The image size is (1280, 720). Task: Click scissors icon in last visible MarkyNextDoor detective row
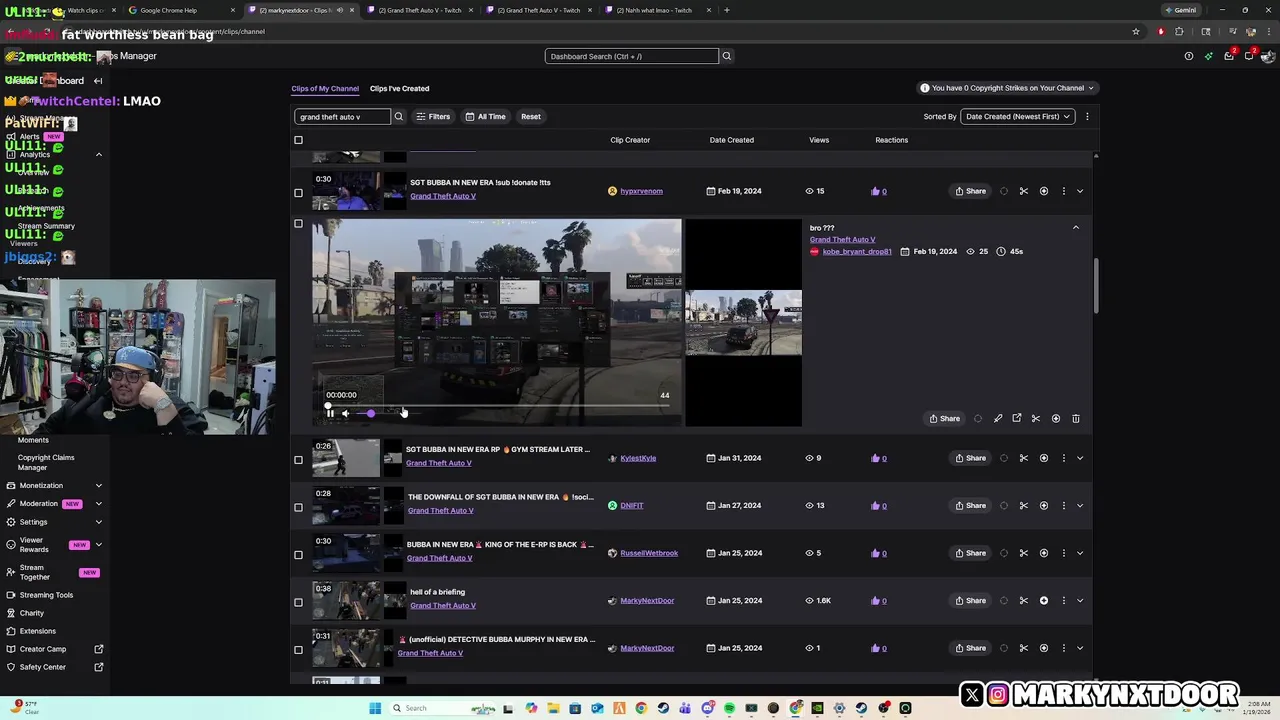[x=1024, y=648]
